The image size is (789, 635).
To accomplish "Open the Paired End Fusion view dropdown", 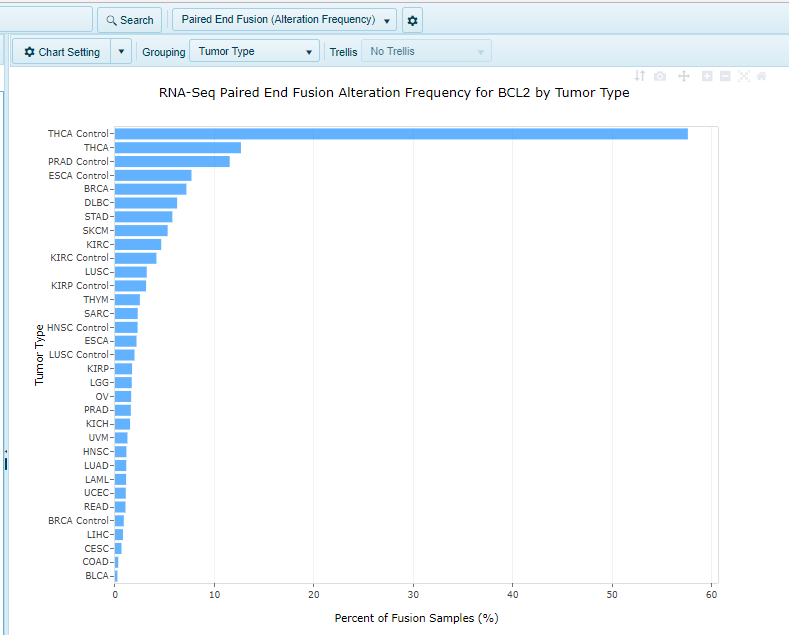I will [x=284, y=20].
